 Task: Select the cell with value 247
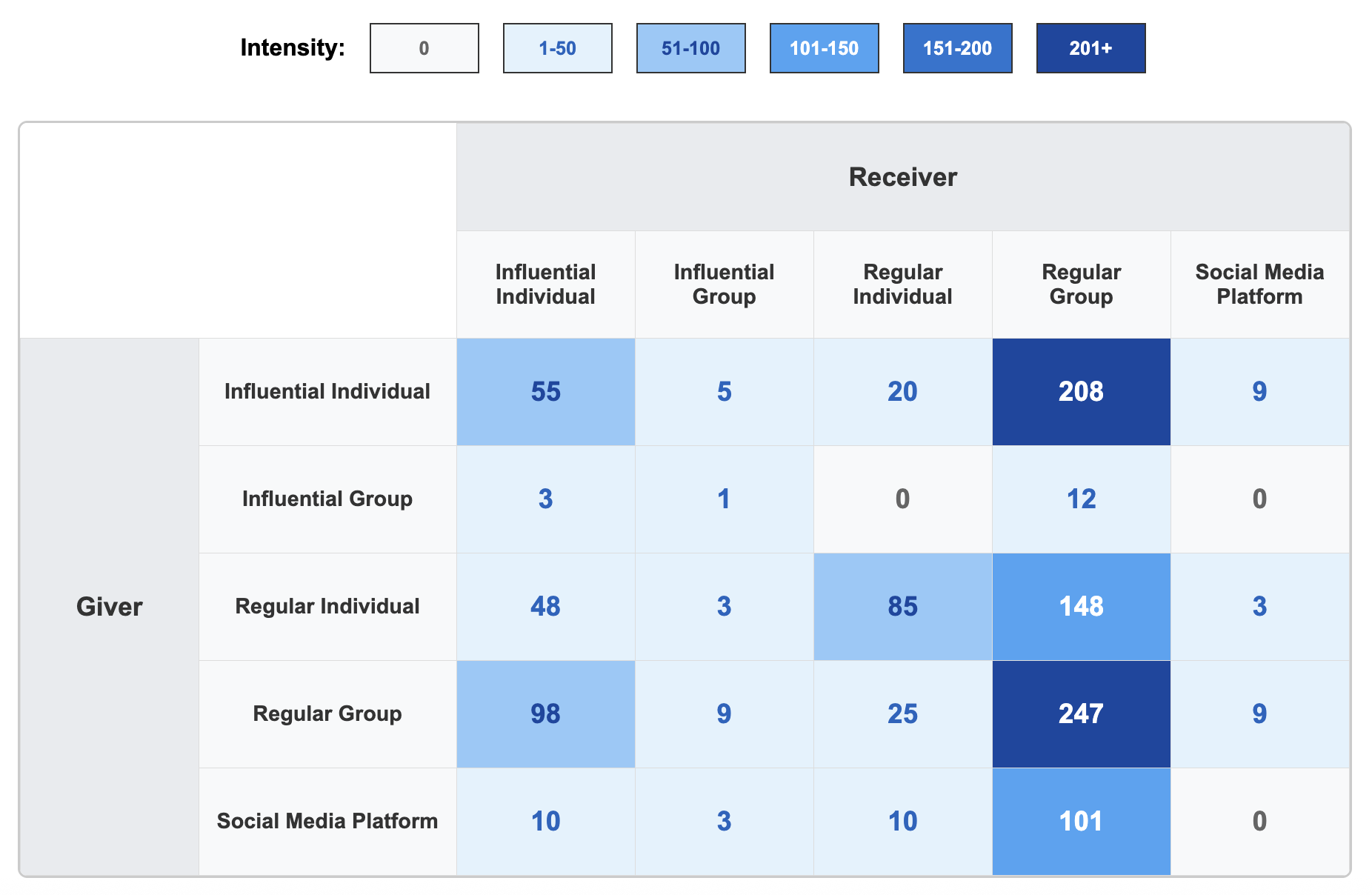[x=1081, y=713]
